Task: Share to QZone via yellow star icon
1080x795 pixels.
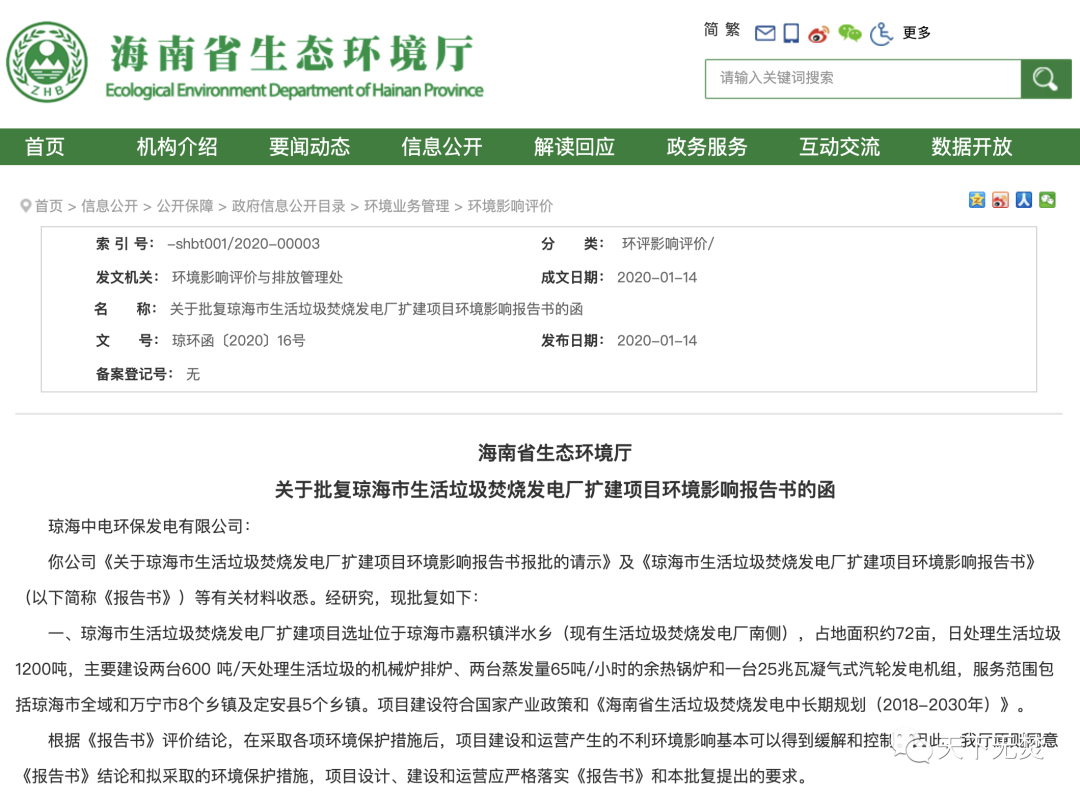Action: point(977,200)
